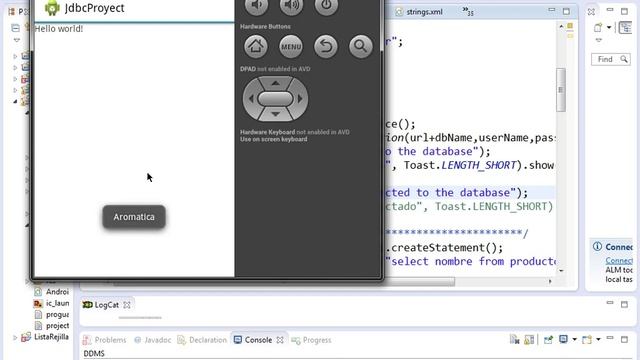The height and width of the screenshot is (360, 640).
Task: Minimize the editor area
Action: coord(551,10)
